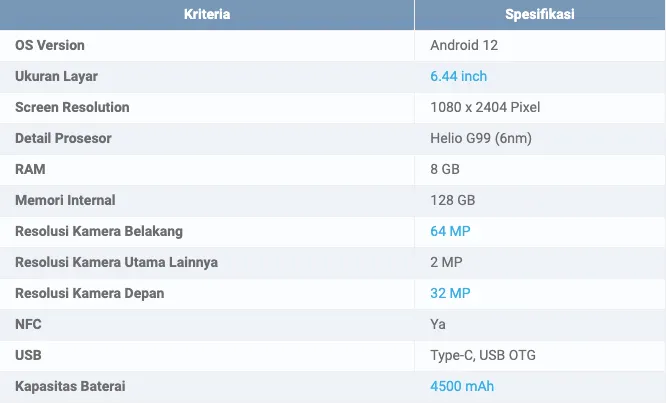Click the 32 MP front camera link
The image size is (666, 403).
point(450,293)
